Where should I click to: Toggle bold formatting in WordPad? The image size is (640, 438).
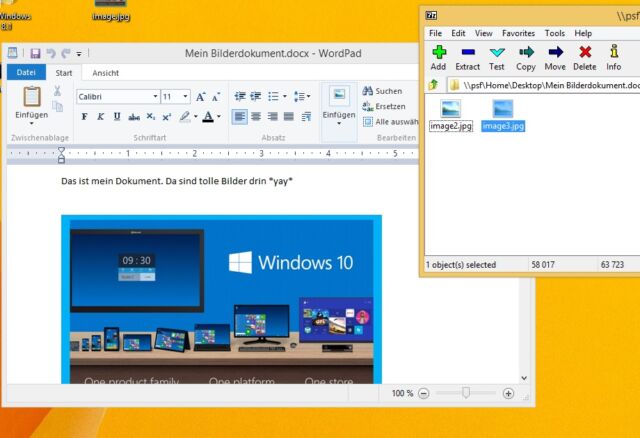(x=84, y=117)
